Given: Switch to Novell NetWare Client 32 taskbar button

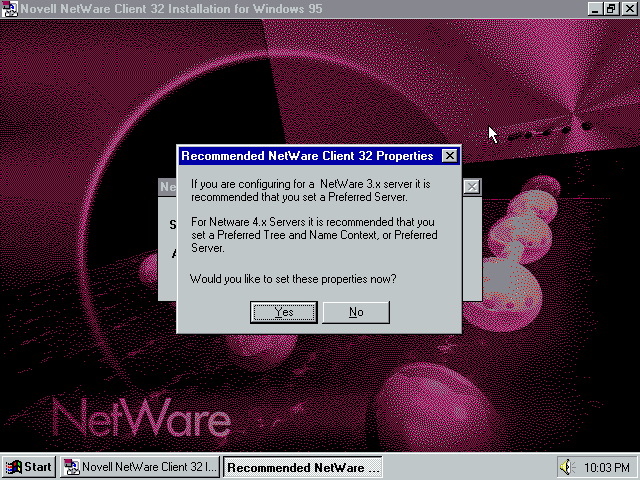Looking at the screenshot, I should [x=140, y=467].
